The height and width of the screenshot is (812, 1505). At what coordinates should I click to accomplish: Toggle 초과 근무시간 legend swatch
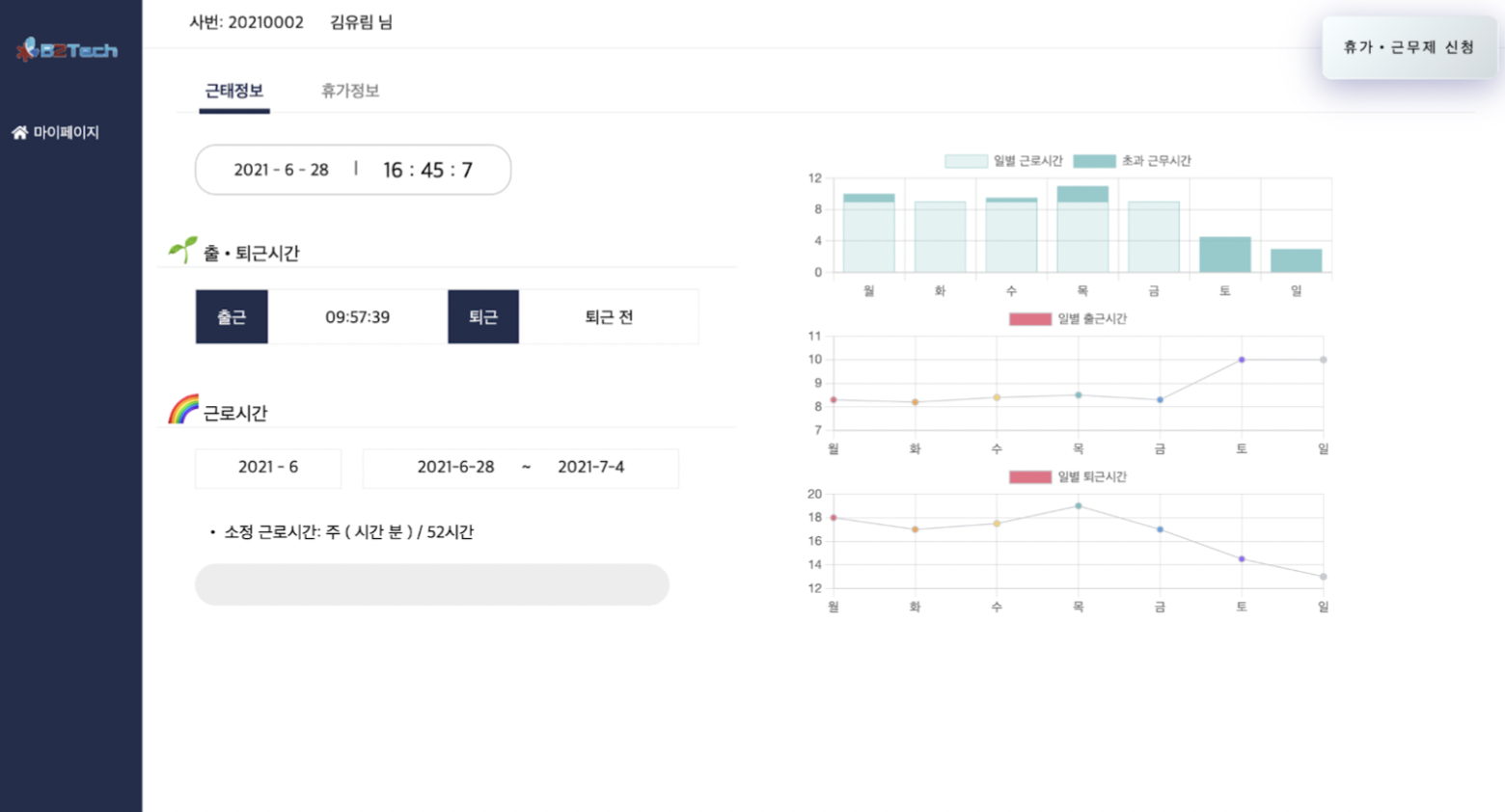(1094, 161)
